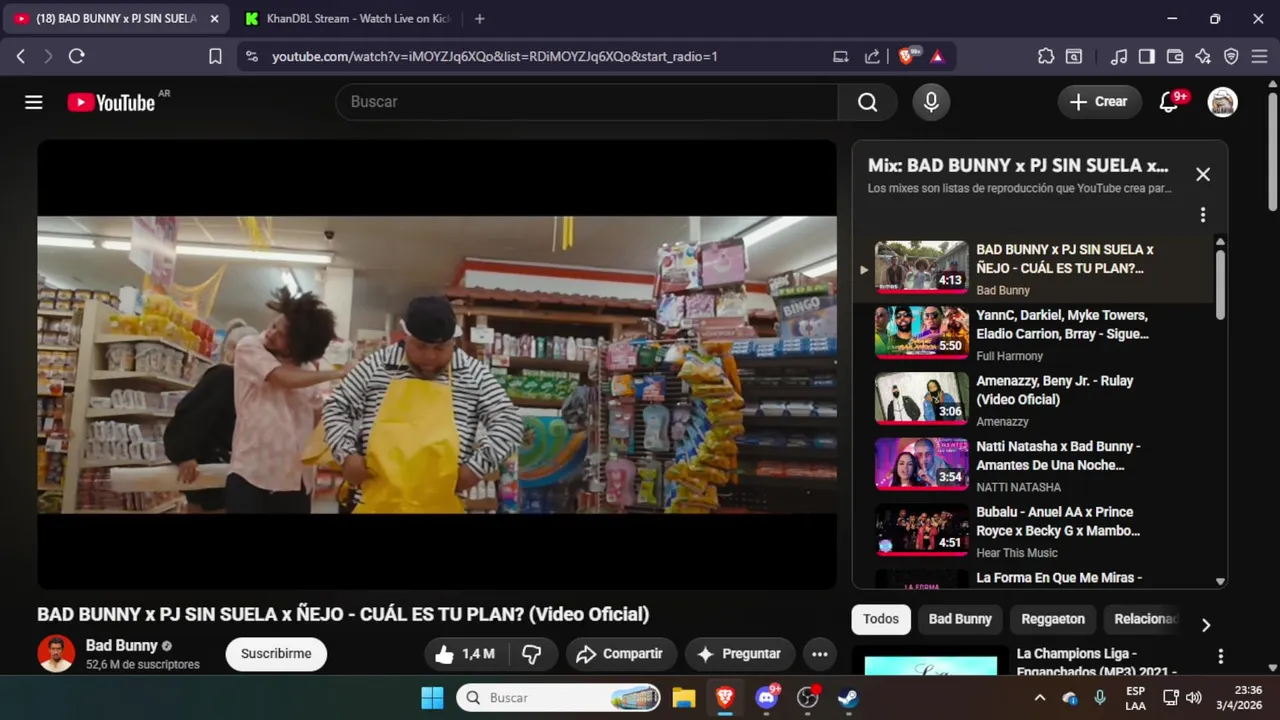Reload the current page

(76, 56)
